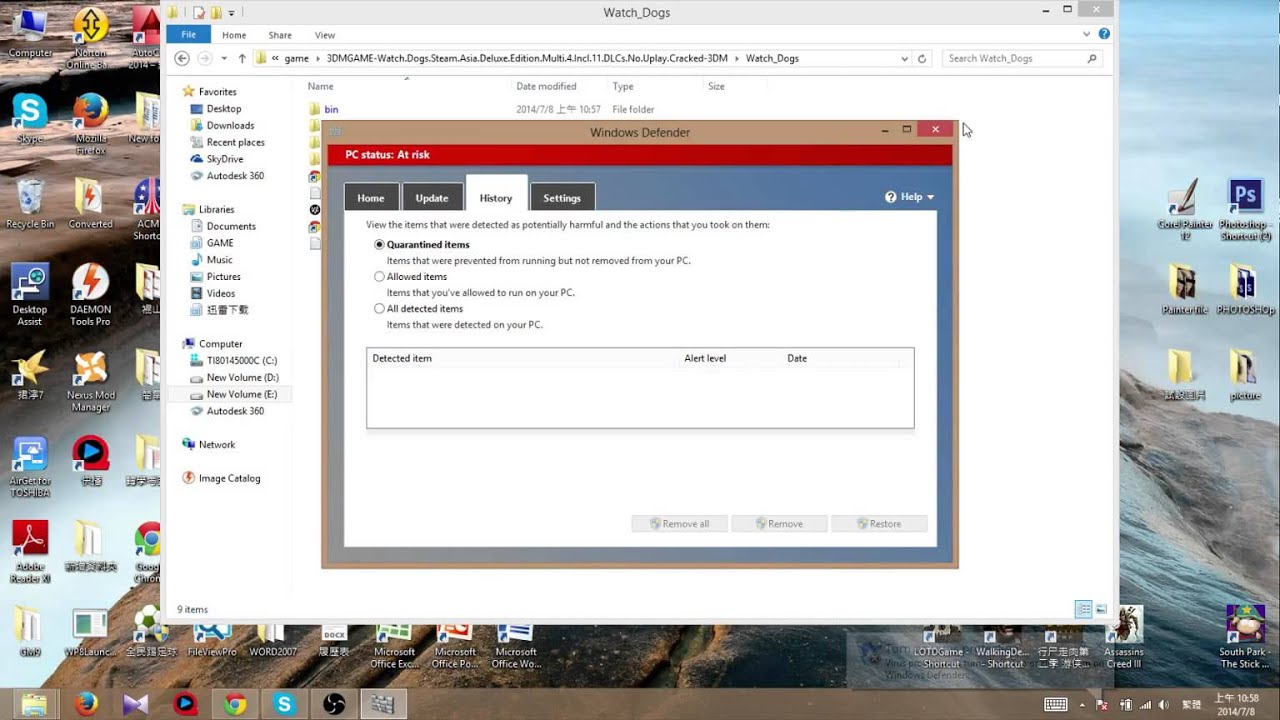The height and width of the screenshot is (720, 1280).
Task: Go up one folder level in Explorer
Action: 242,58
